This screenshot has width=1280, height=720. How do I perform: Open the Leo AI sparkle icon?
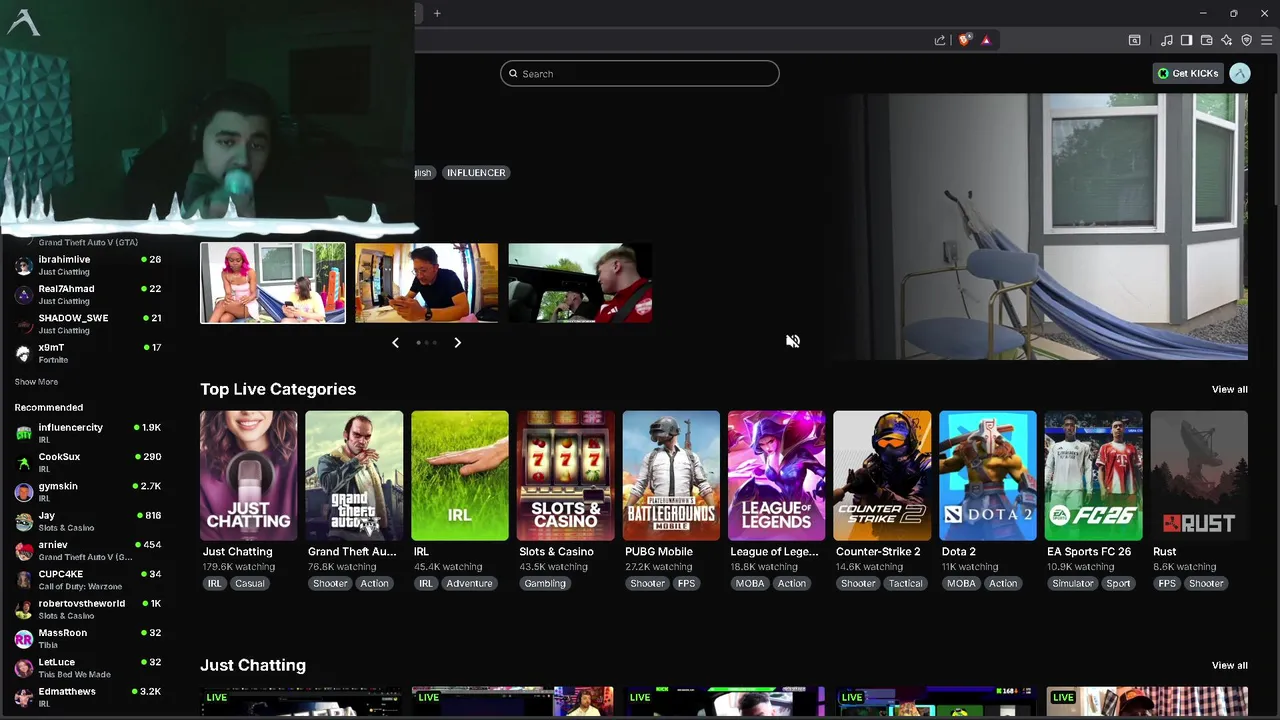coord(1227,40)
